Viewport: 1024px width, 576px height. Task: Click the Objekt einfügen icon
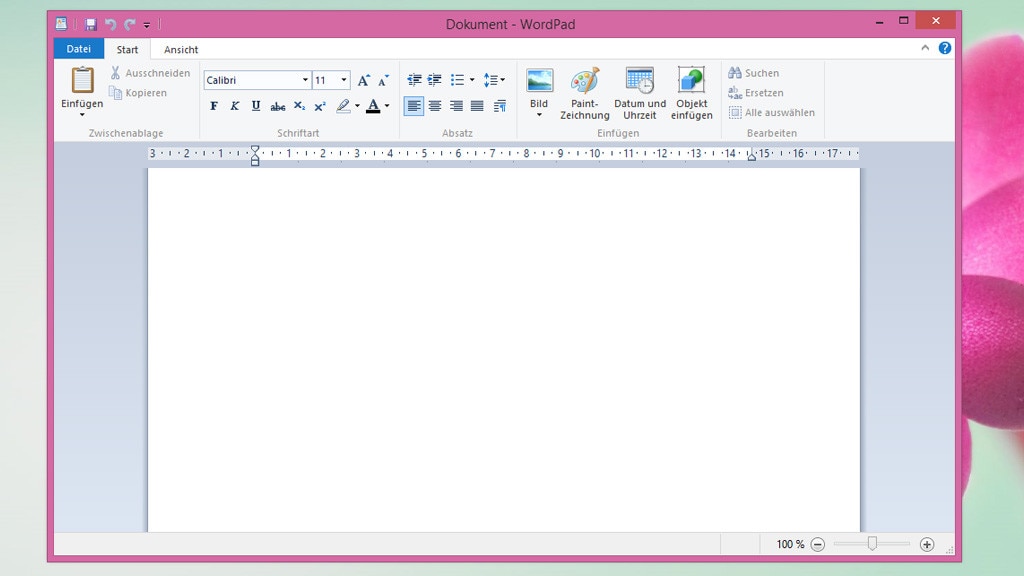[691, 82]
